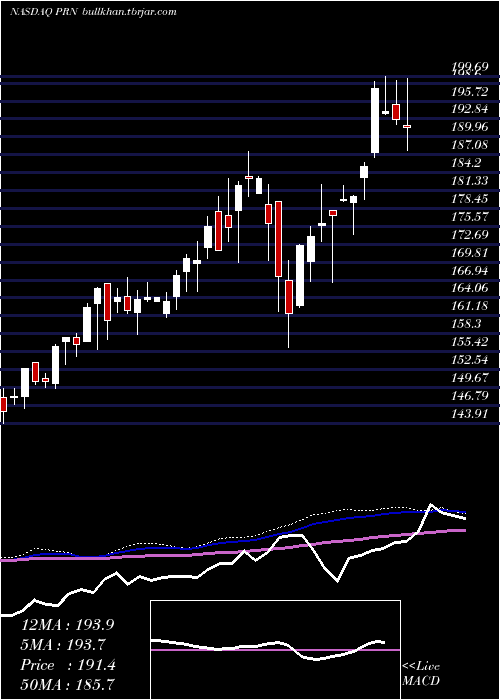500x700 pixels.
Task: Click the 5MA : 193.7 readout
Action: coord(64,645)
